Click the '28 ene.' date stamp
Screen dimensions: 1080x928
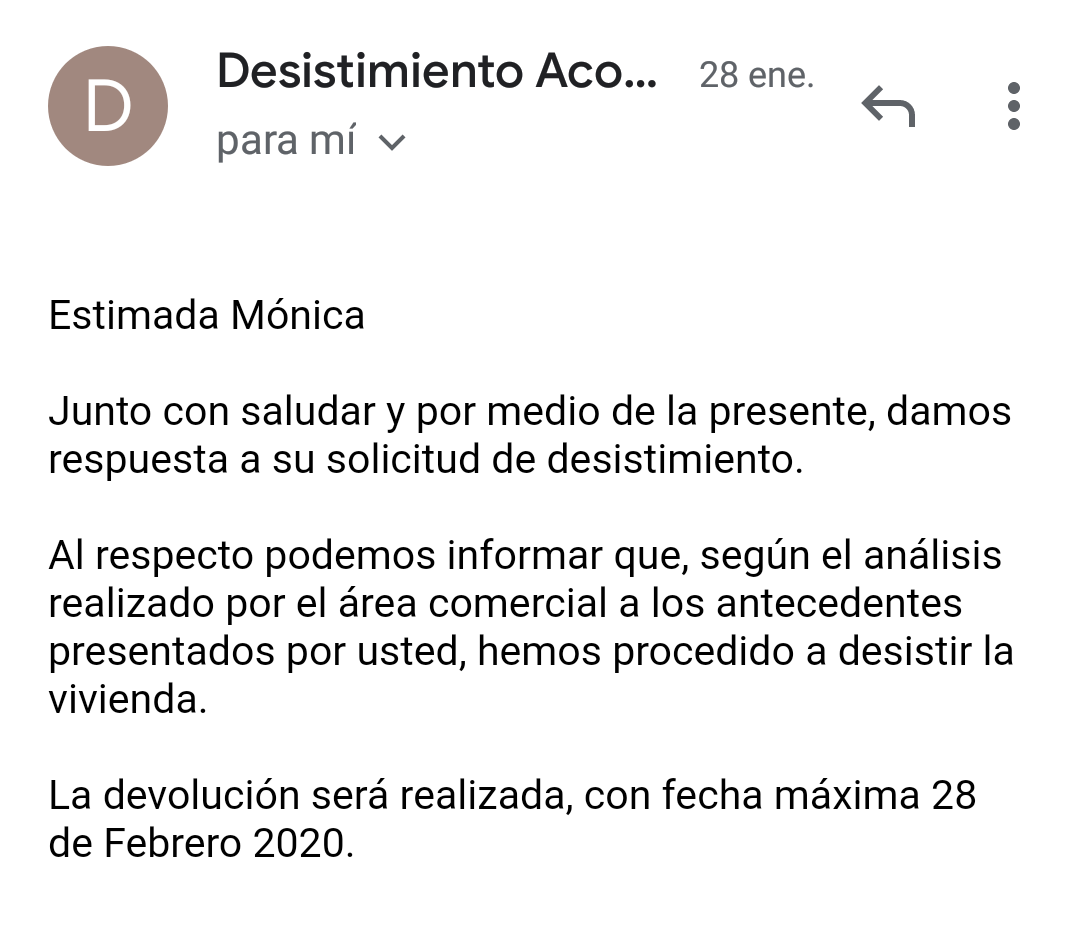pyautogui.click(x=756, y=75)
